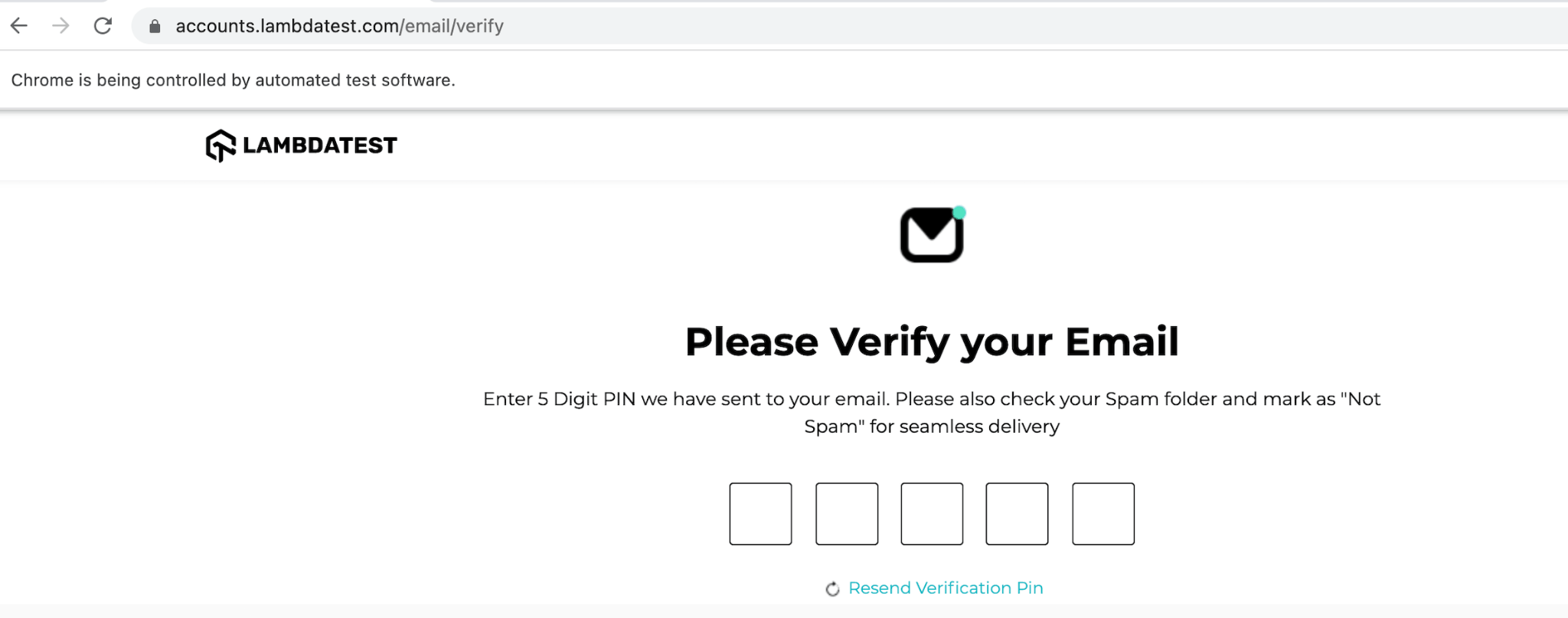Click the "Enter 5 Digit PIN" instruction text
Viewport: 1568px width, 618px height.
click(x=932, y=399)
